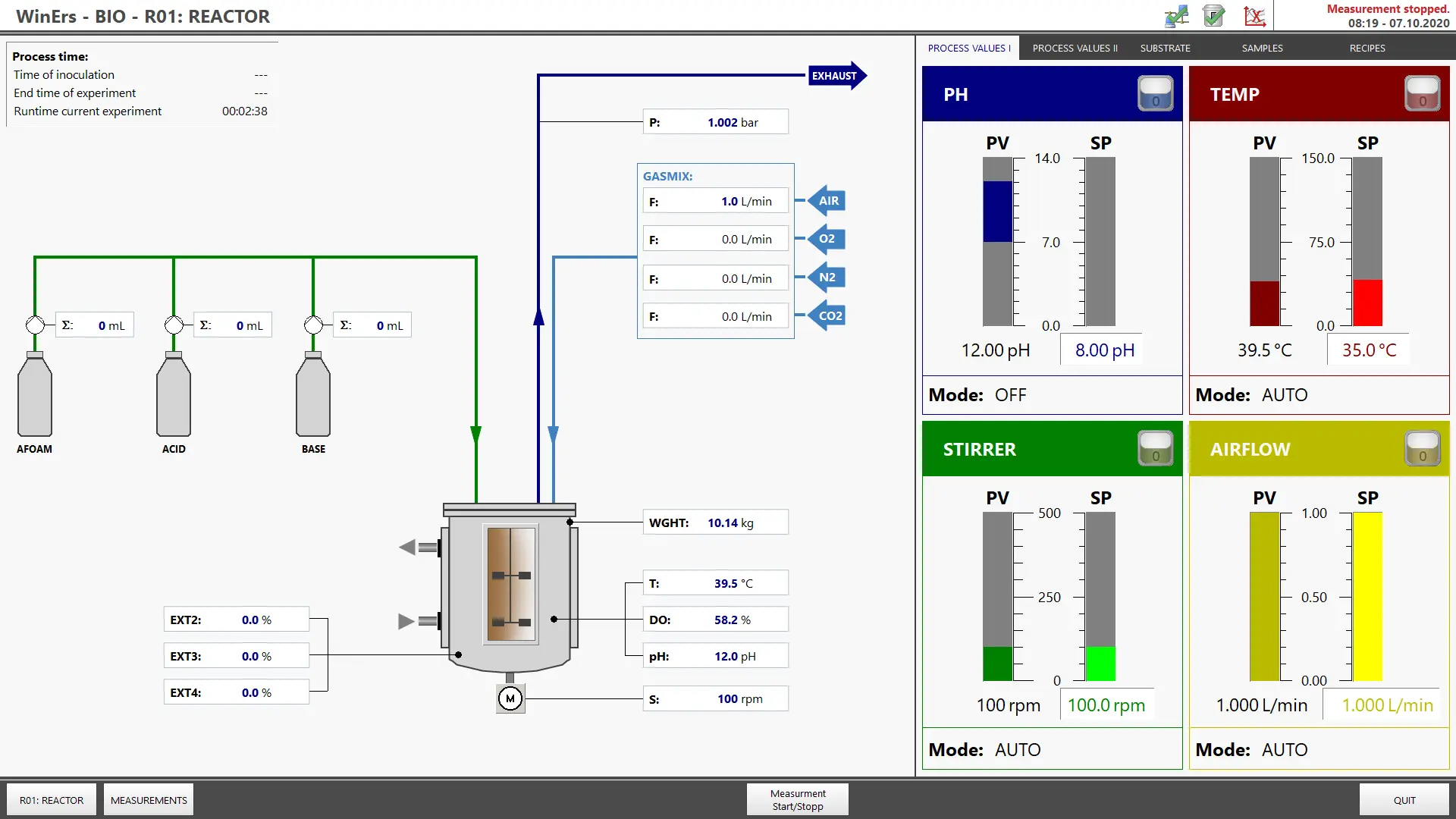Click the QUIT button
The height and width of the screenshot is (819, 1456).
tap(1404, 800)
